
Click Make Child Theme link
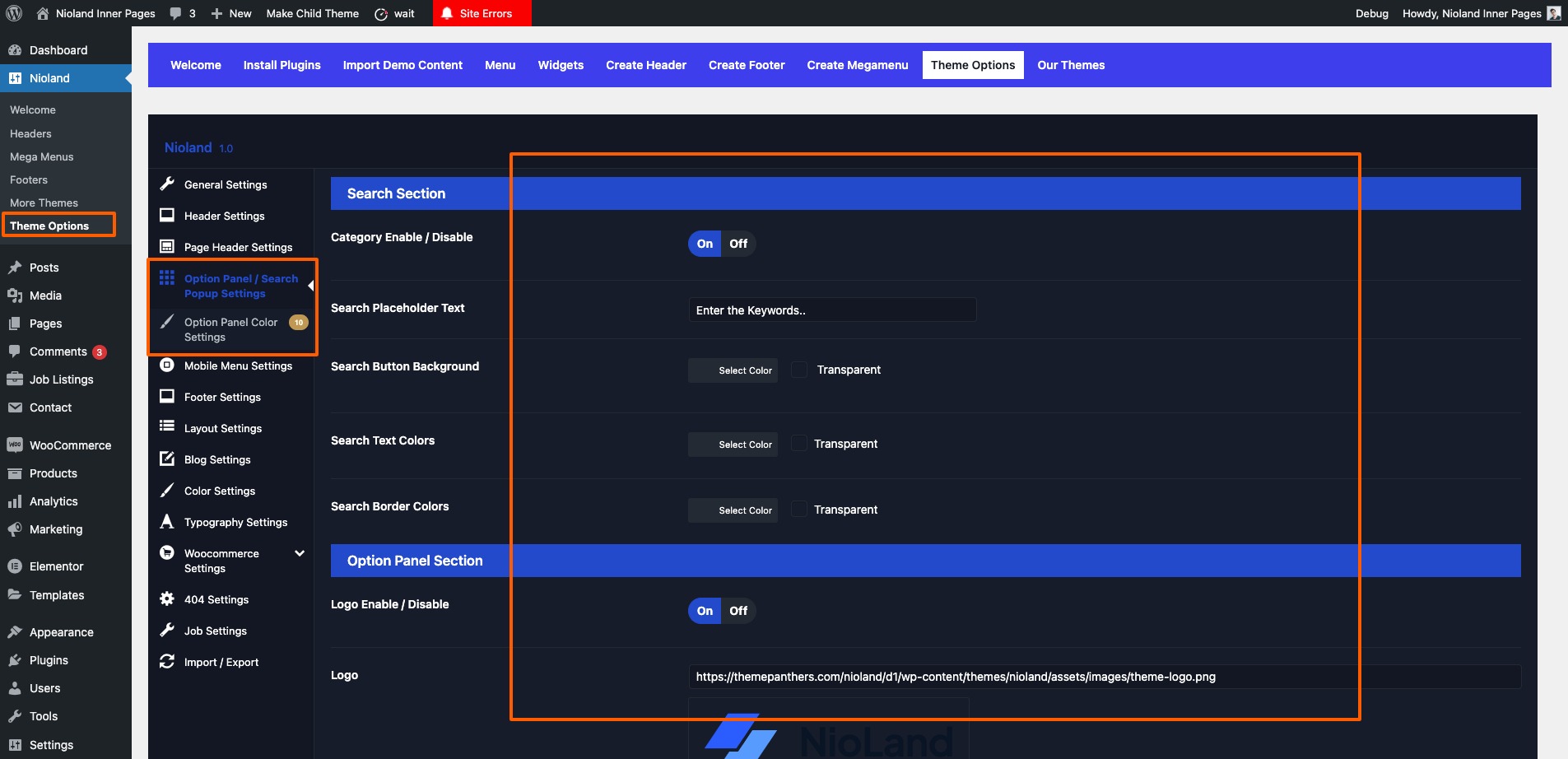click(x=312, y=13)
